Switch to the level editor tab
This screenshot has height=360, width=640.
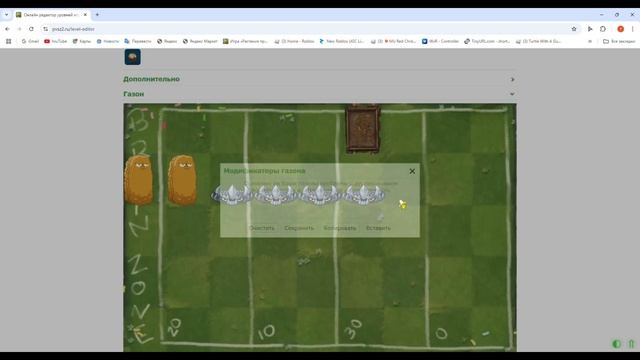click(51, 15)
